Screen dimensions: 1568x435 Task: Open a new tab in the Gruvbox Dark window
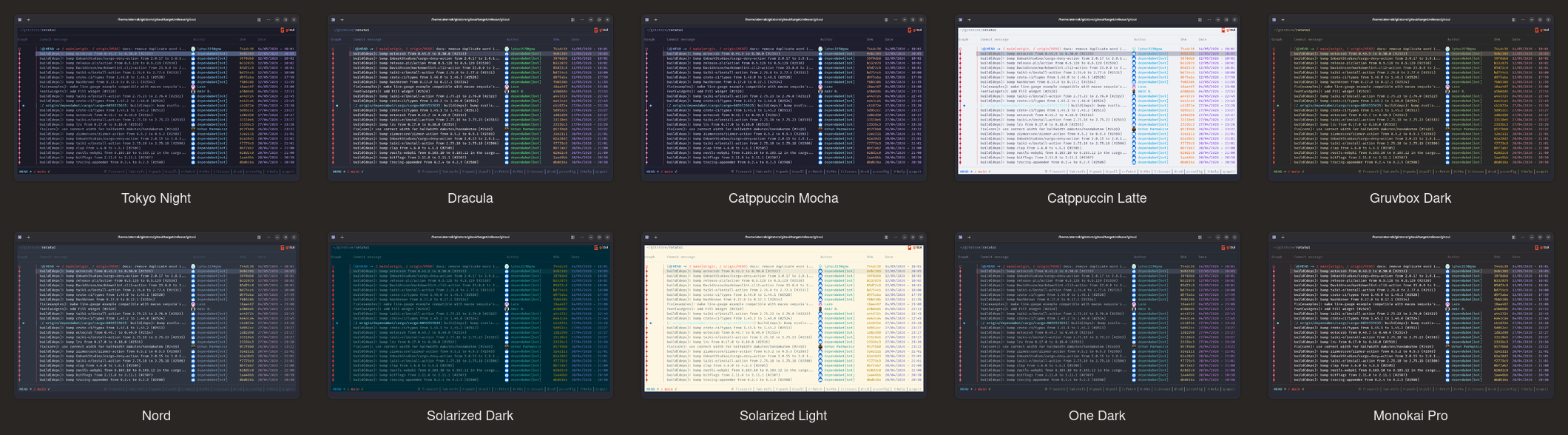pyautogui.click(x=1283, y=20)
